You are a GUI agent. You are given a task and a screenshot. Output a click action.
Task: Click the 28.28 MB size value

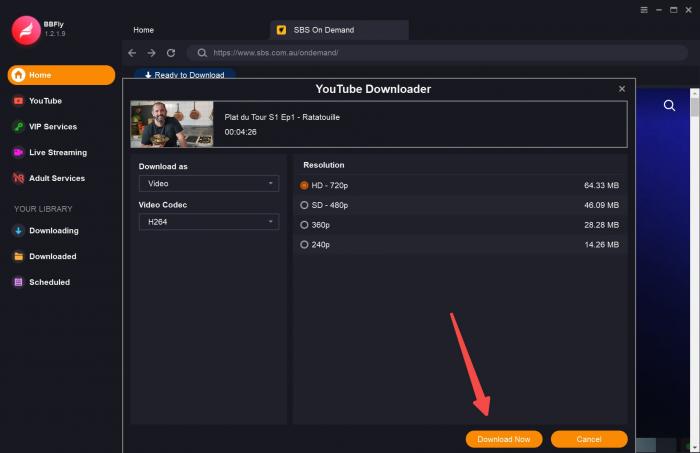(x=601, y=225)
